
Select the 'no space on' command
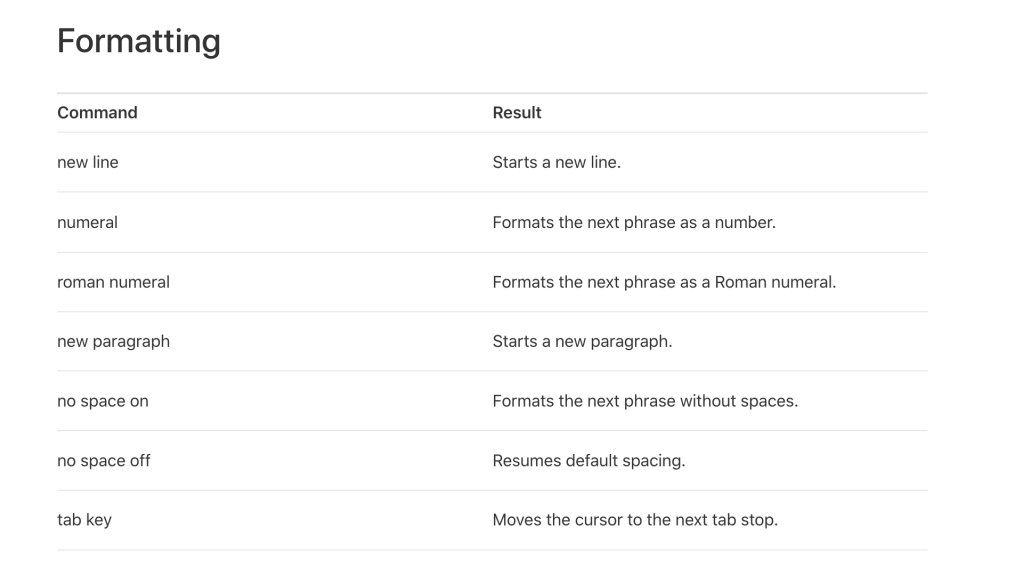(x=103, y=401)
